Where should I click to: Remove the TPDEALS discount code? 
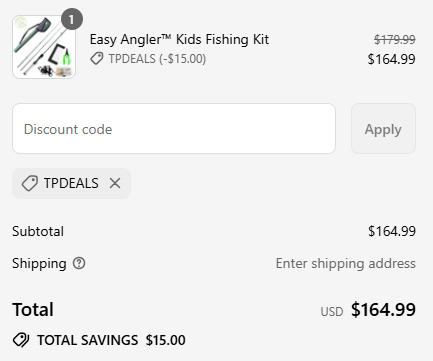115,183
